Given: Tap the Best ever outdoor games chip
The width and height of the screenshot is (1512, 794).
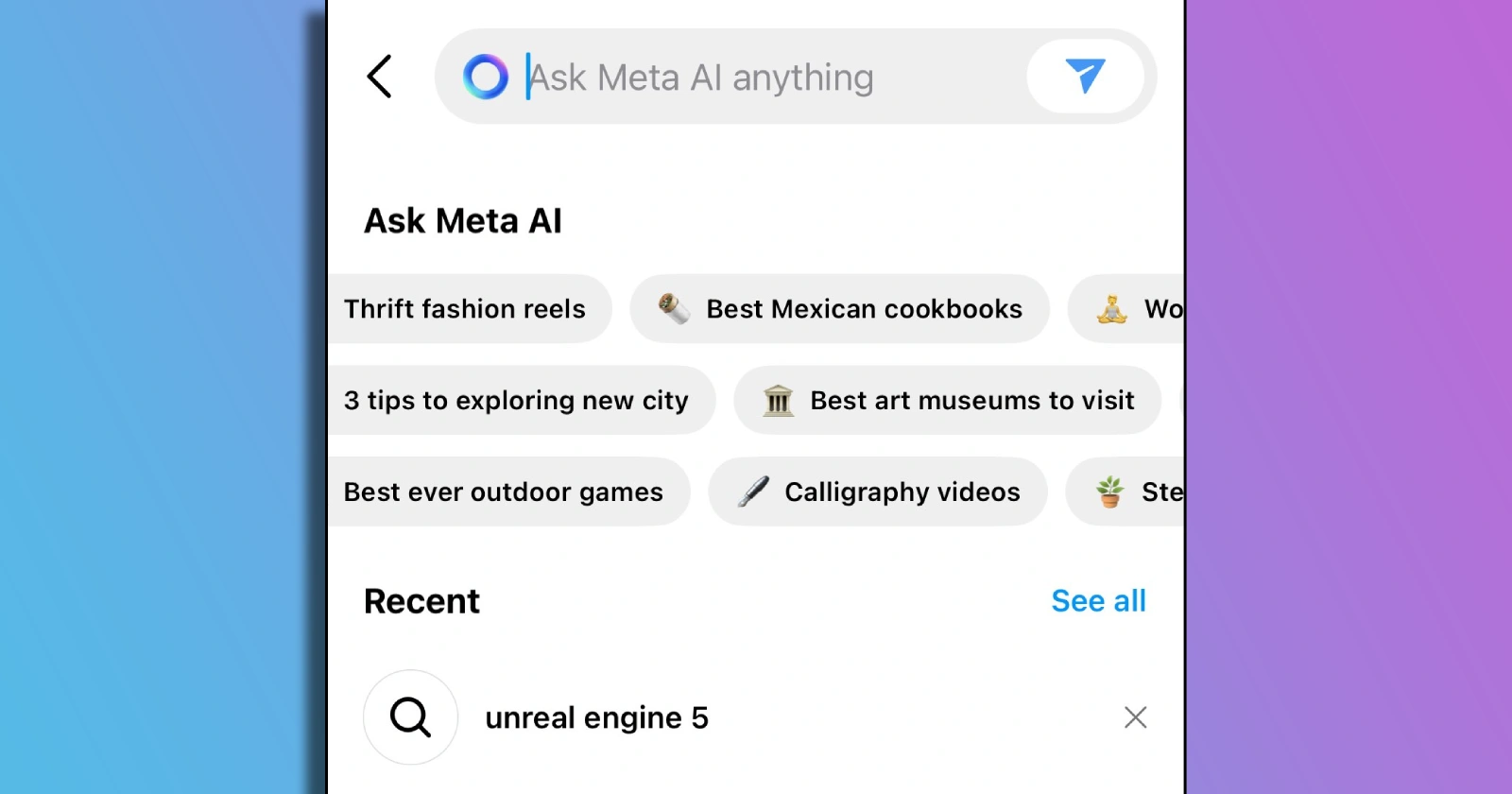Looking at the screenshot, I should click(504, 492).
